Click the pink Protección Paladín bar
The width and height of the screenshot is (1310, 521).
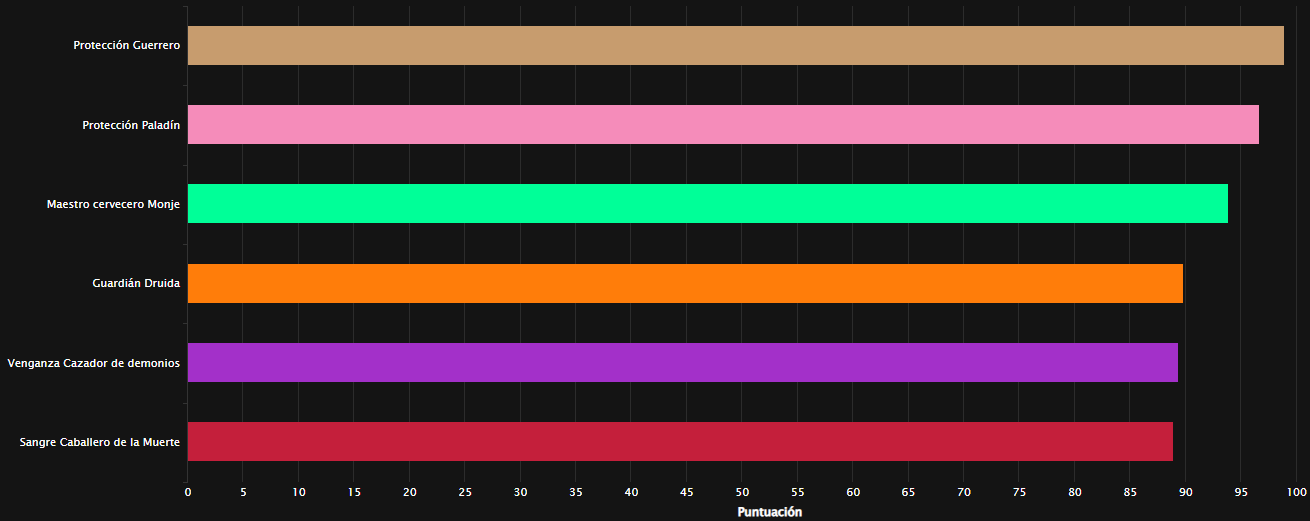(722, 125)
